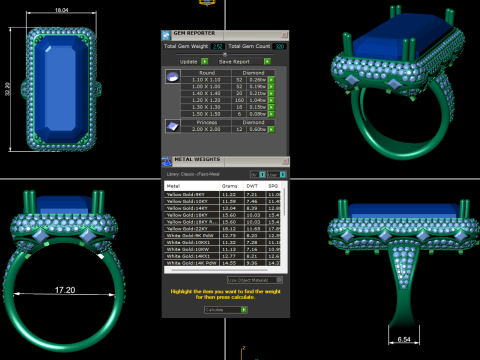Select the White Gold 10KW row
480x360 pixels.
click(222, 249)
